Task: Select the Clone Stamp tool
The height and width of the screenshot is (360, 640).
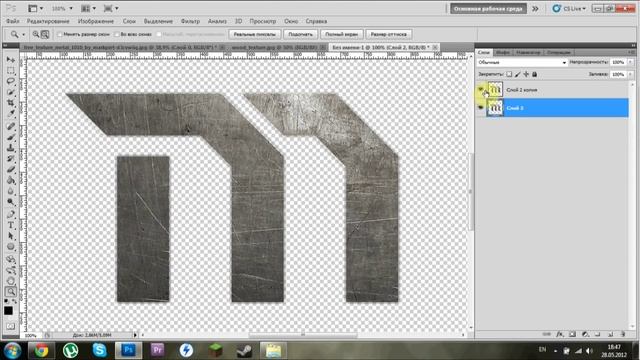Action: (x=10, y=148)
